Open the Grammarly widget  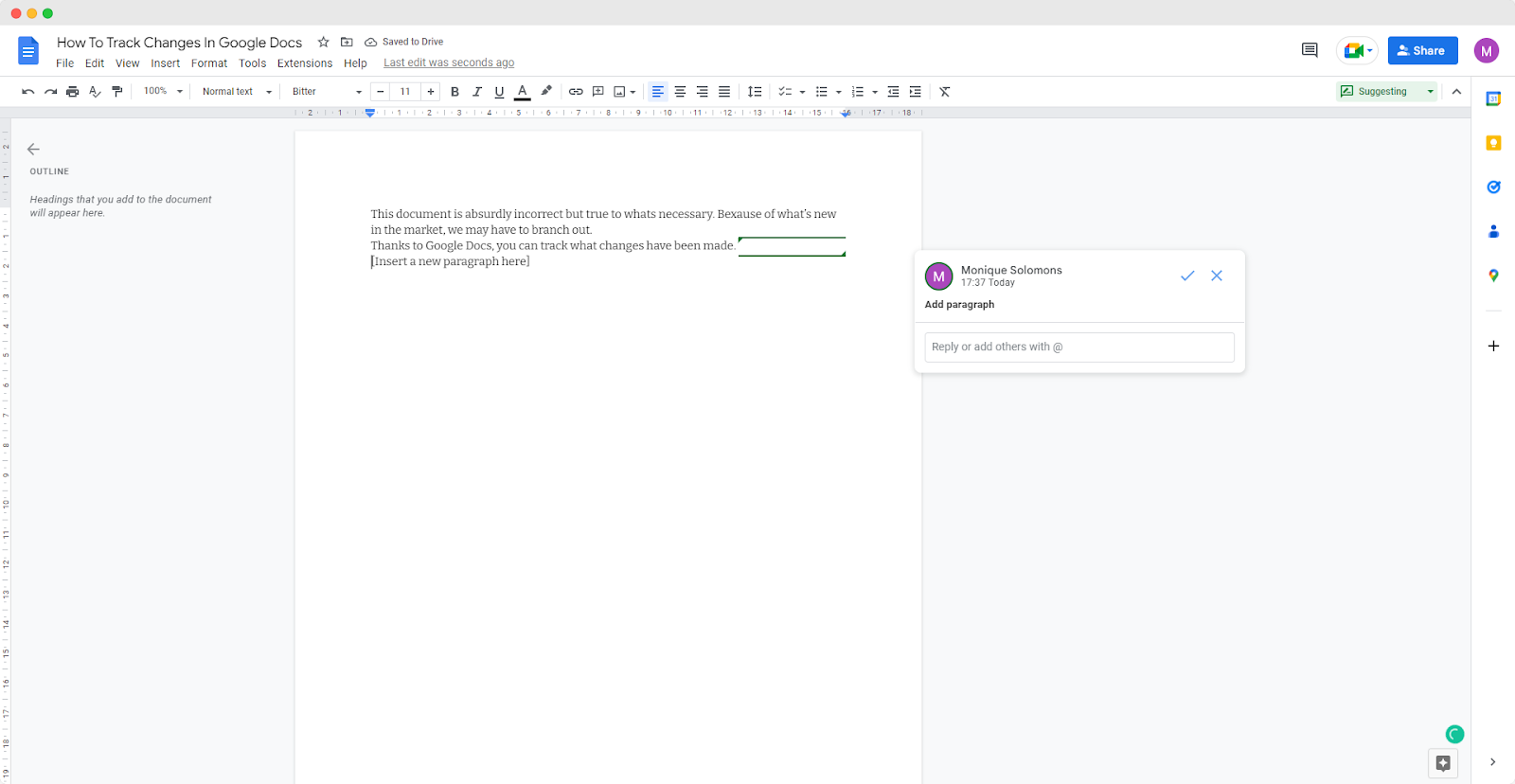tap(1455, 734)
